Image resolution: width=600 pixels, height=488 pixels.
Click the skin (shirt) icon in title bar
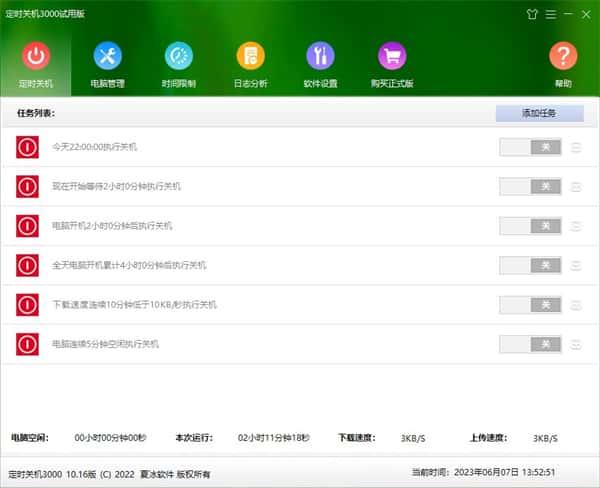(x=531, y=14)
